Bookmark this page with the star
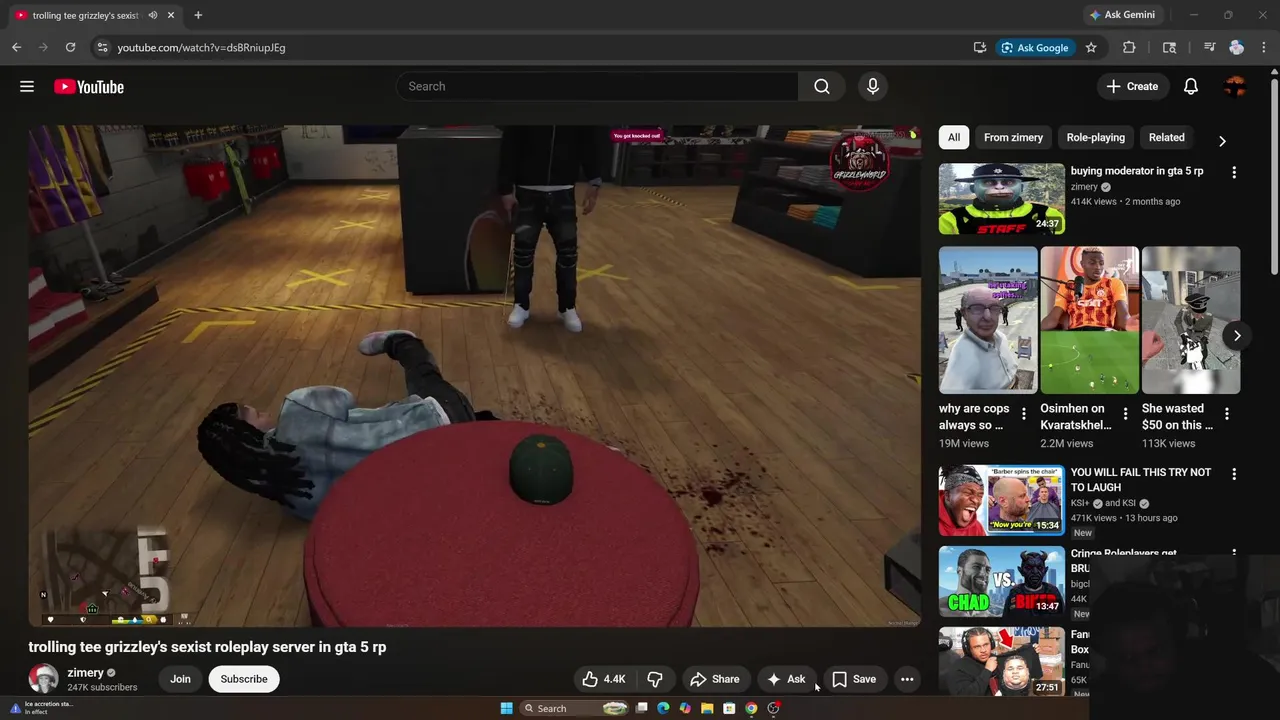Viewport: 1280px width, 720px height. [1091, 47]
